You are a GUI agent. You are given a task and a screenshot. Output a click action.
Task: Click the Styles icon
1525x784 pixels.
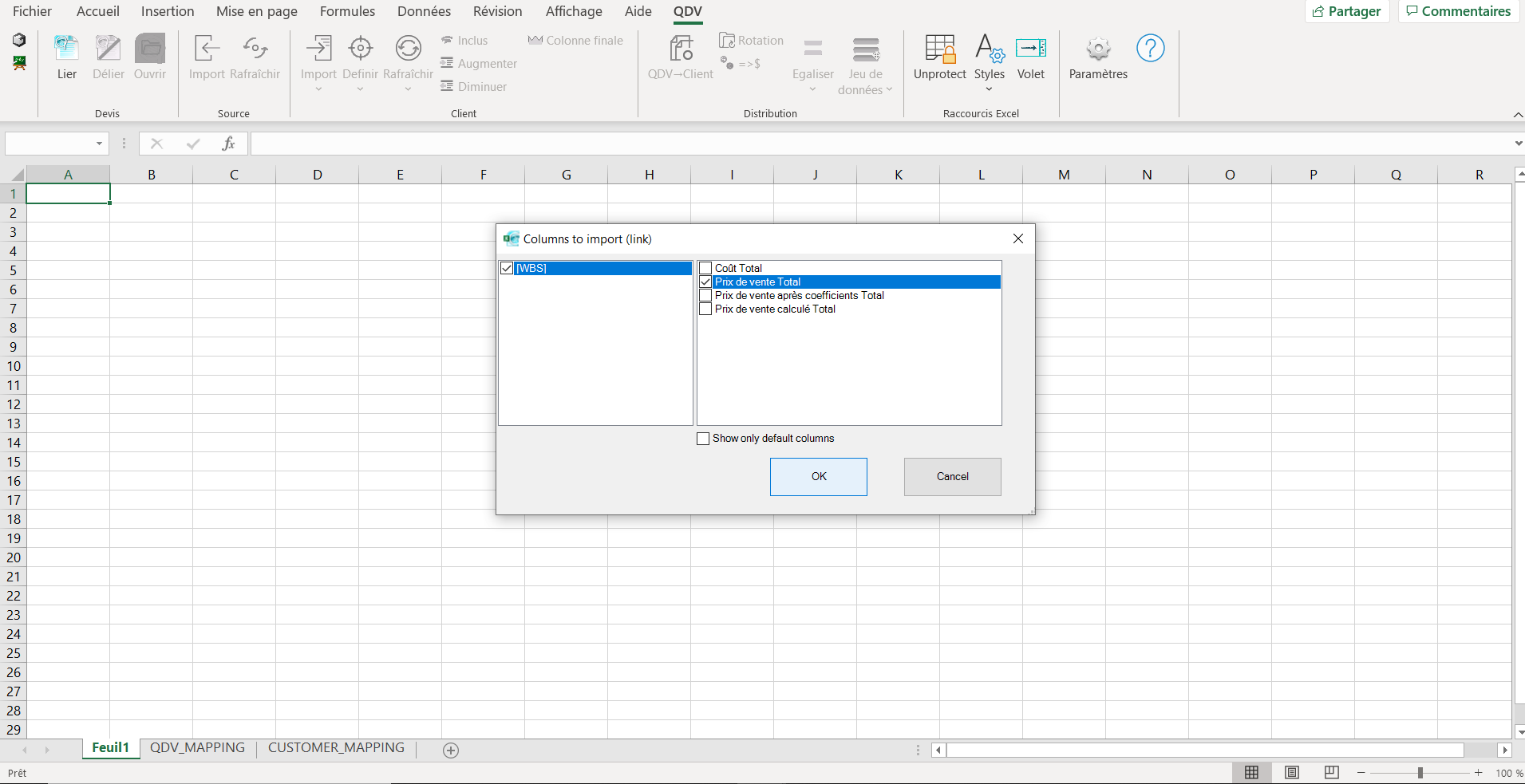click(989, 49)
